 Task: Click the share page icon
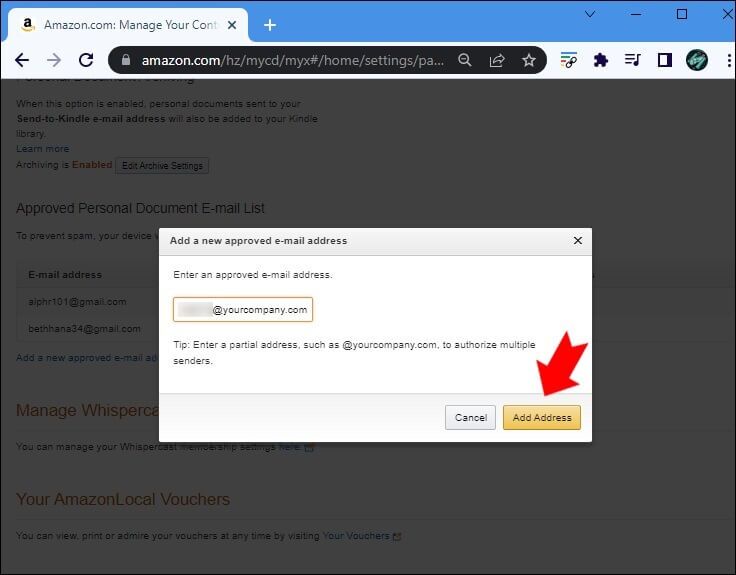click(x=497, y=60)
